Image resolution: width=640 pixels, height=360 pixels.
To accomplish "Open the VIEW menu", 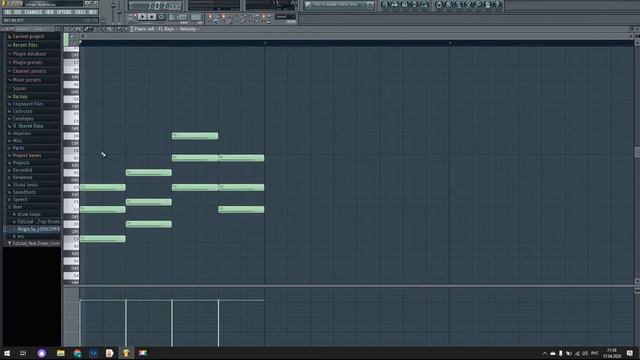I will point(50,12).
